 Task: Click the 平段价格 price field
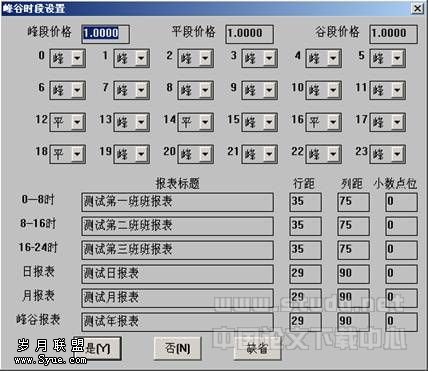(249, 34)
